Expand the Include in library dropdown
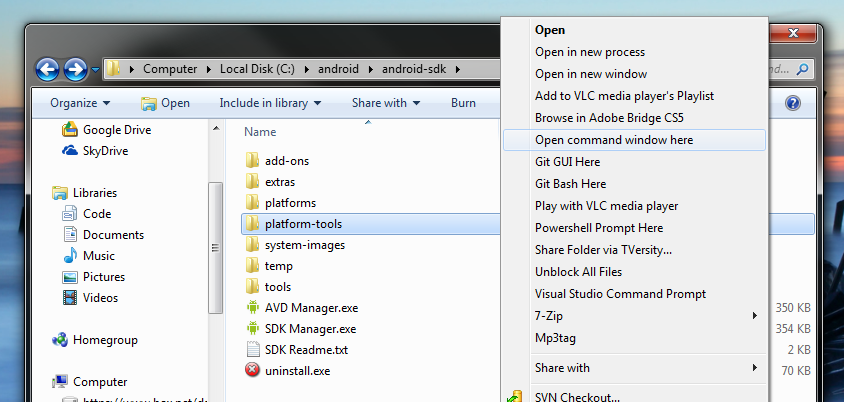The height and width of the screenshot is (402, 844). [270, 103]
